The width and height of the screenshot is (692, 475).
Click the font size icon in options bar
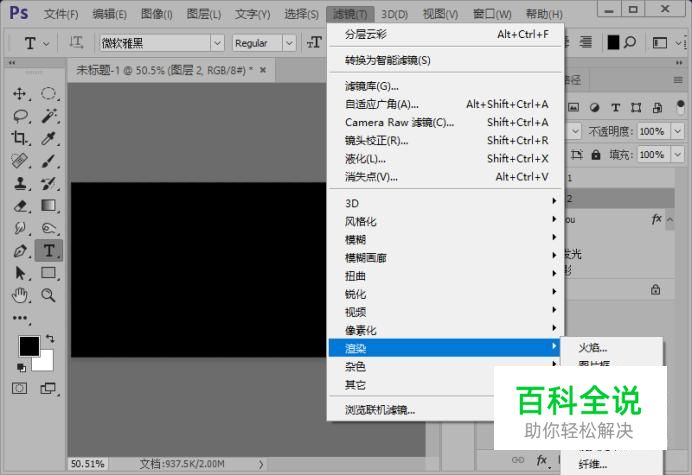point(314,43)
